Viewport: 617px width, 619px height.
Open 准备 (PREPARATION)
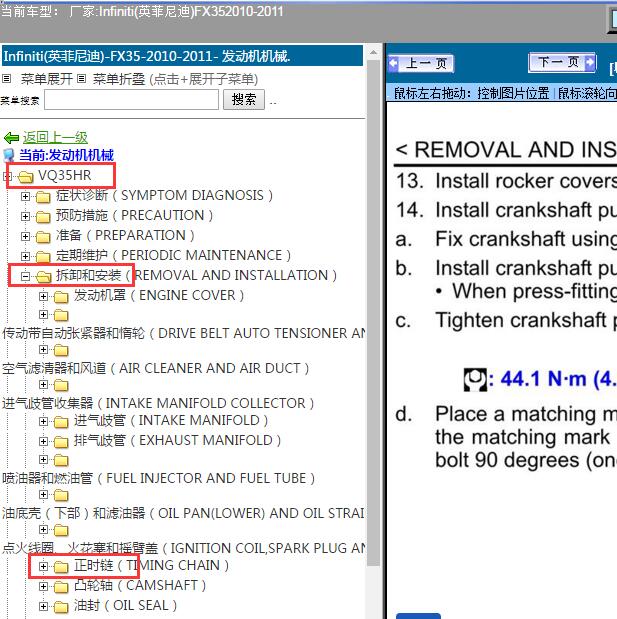[125, 235]
